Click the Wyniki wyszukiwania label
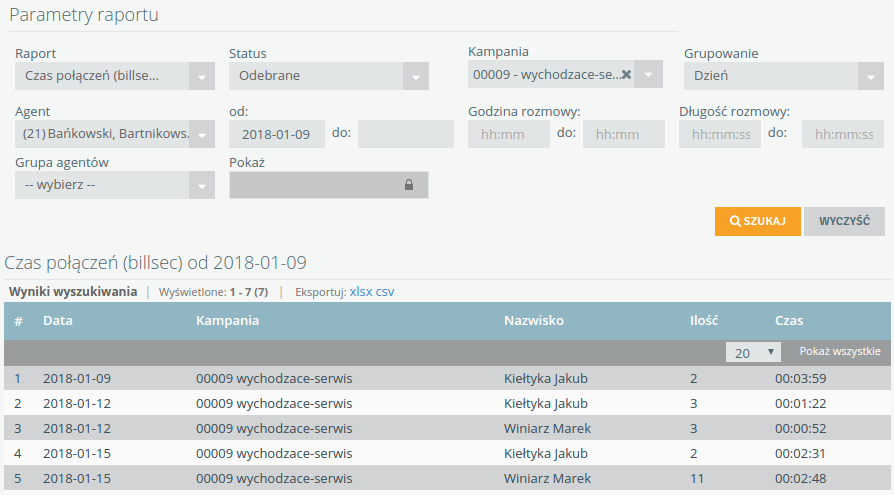Viewport: 894px width, 495px height. pyautogui.click(x=73, y=291)
